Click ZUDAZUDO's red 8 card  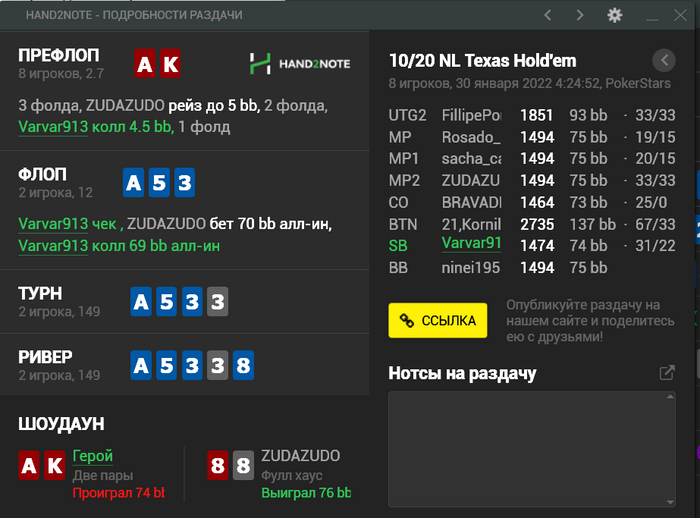(217, 465)
